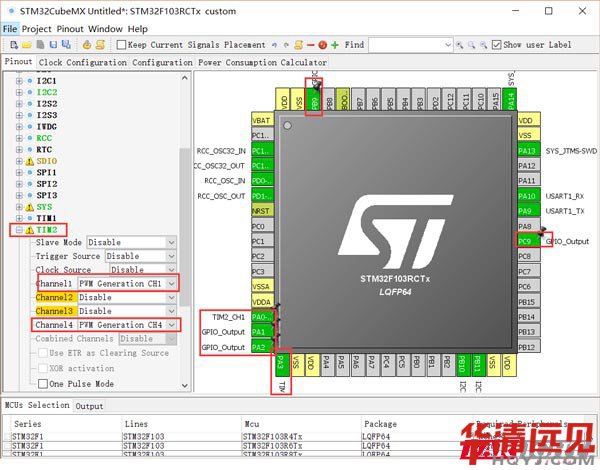Image resolution: width=600 pixels, height=470 pixels.
Task: Click the green plus toolbar icon
Action: coord(335,45)
